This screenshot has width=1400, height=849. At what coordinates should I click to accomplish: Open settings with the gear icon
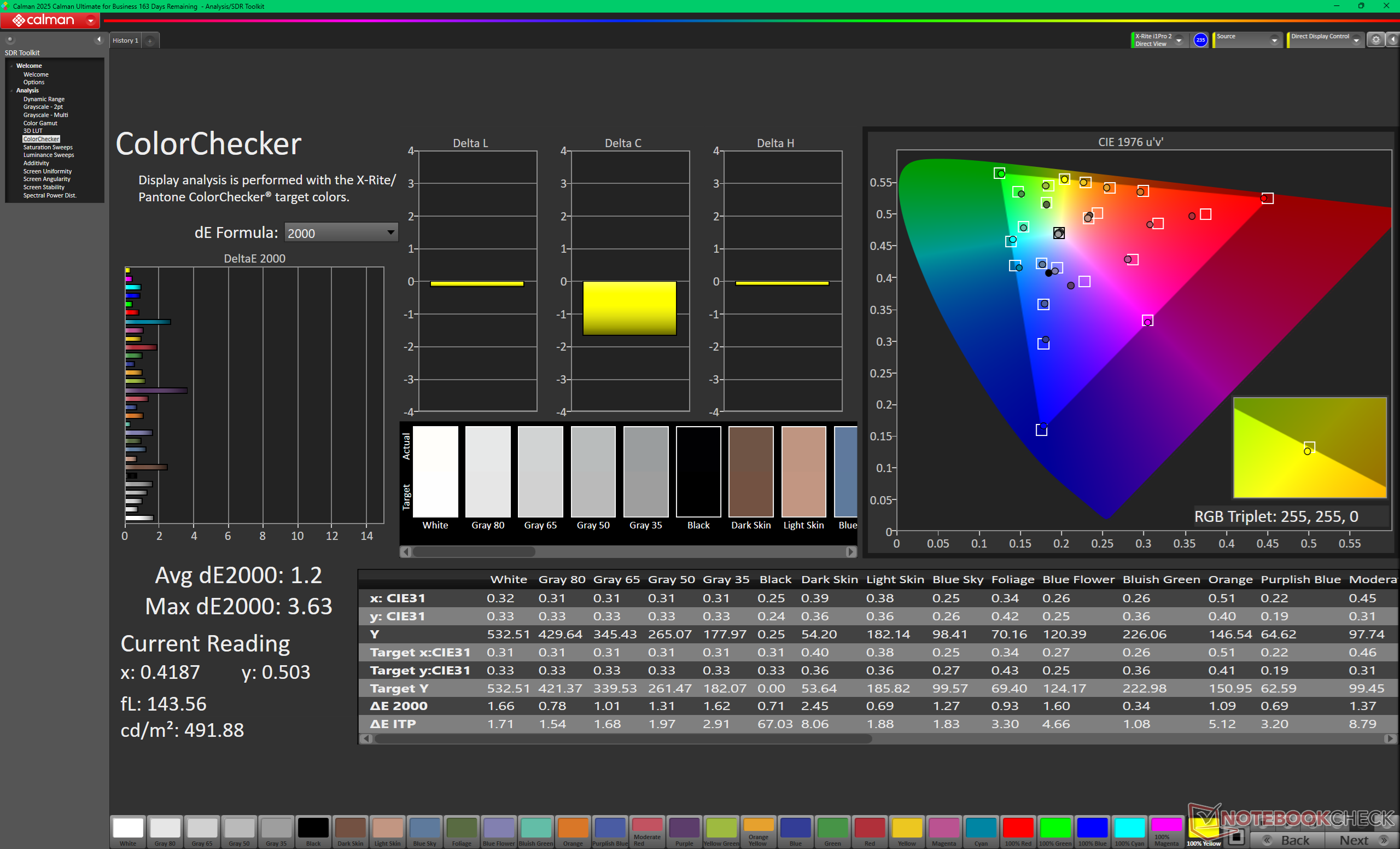coord(1375,40)
